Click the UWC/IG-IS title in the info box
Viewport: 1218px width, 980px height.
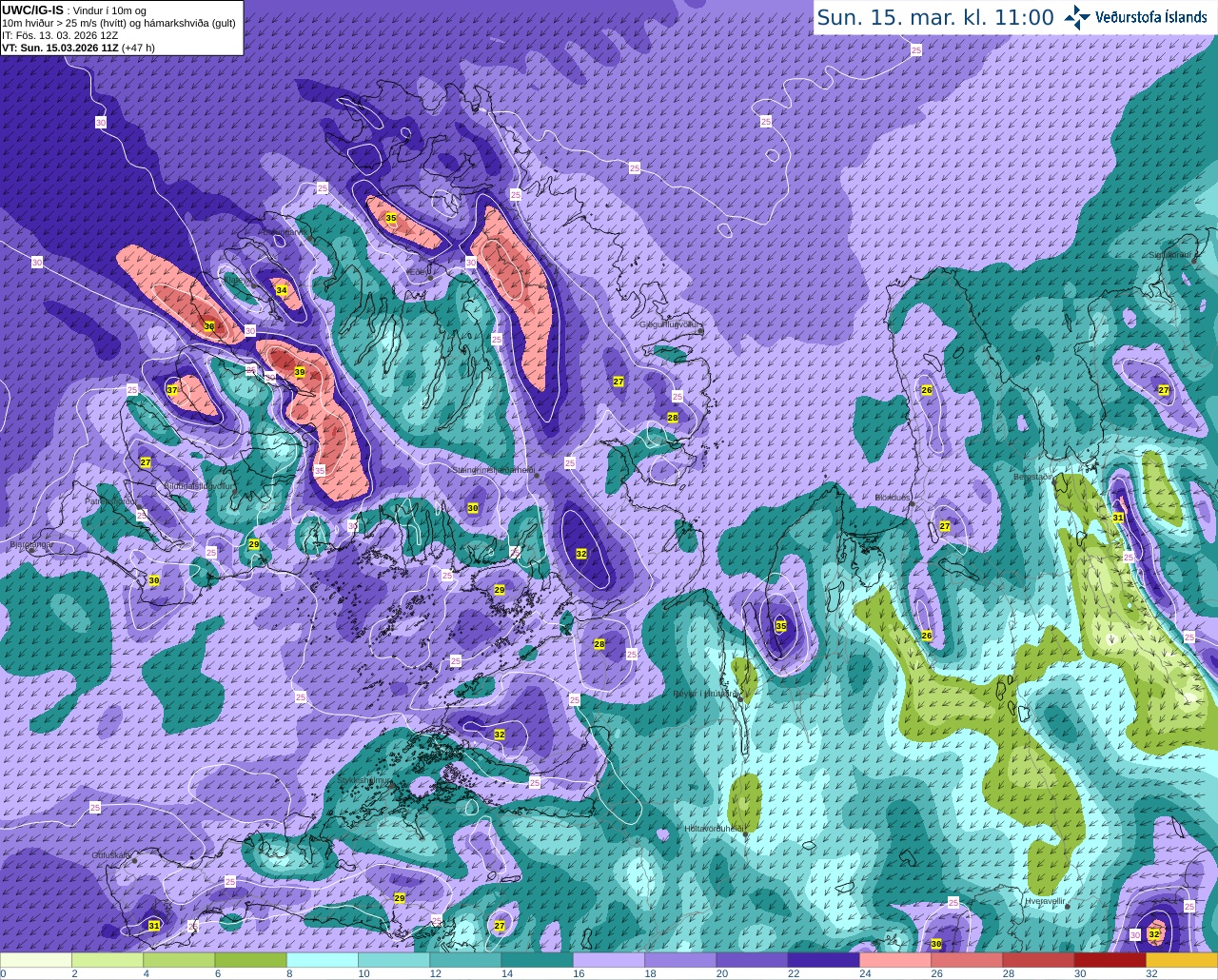click(x=32, y=10)
